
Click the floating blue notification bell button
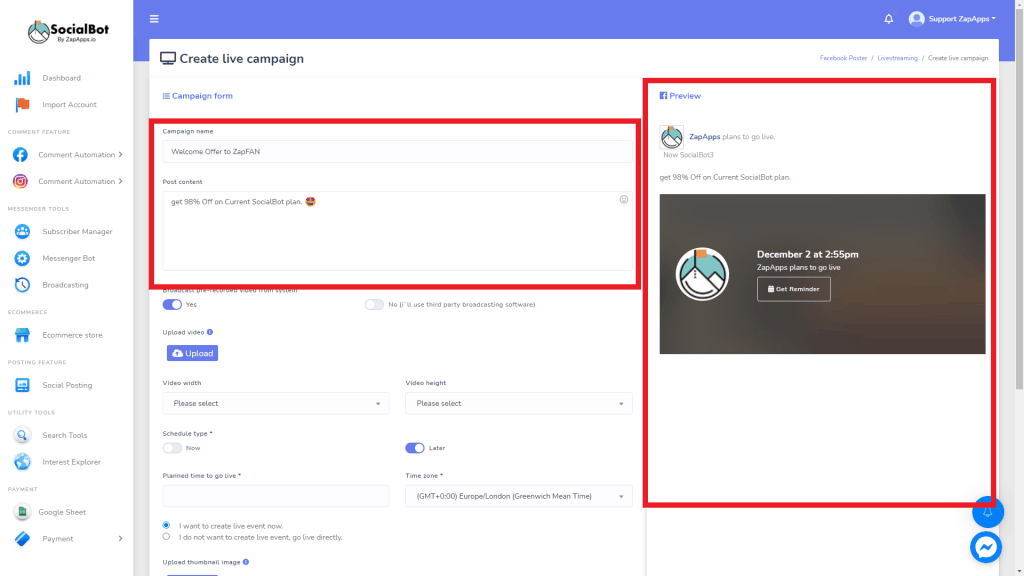point(987,512)
